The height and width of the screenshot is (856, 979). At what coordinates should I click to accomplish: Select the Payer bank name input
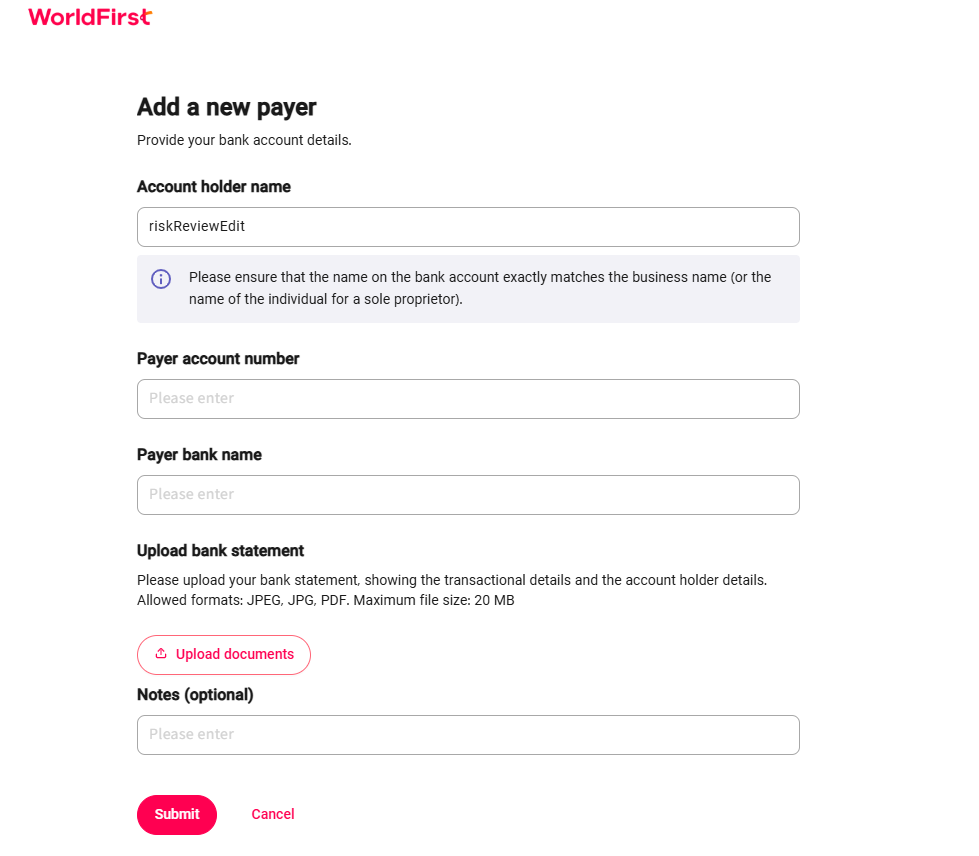tap(468, 495)
